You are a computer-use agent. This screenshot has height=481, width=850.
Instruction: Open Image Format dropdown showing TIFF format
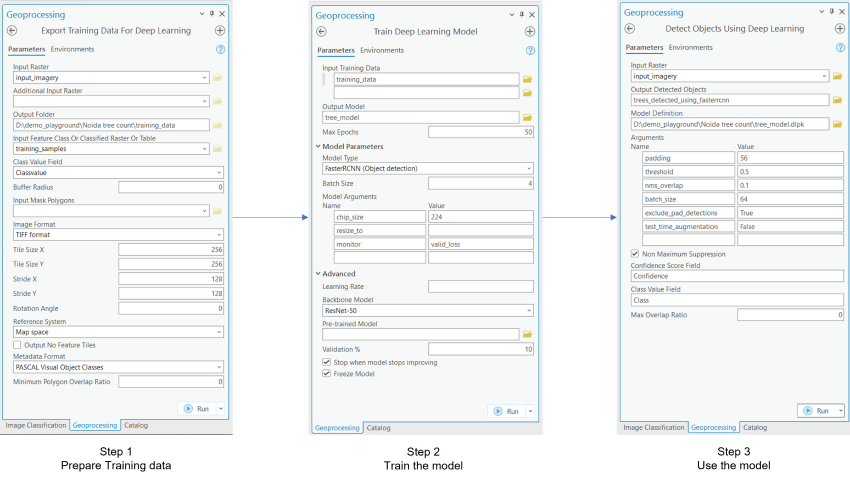(118, 235)
